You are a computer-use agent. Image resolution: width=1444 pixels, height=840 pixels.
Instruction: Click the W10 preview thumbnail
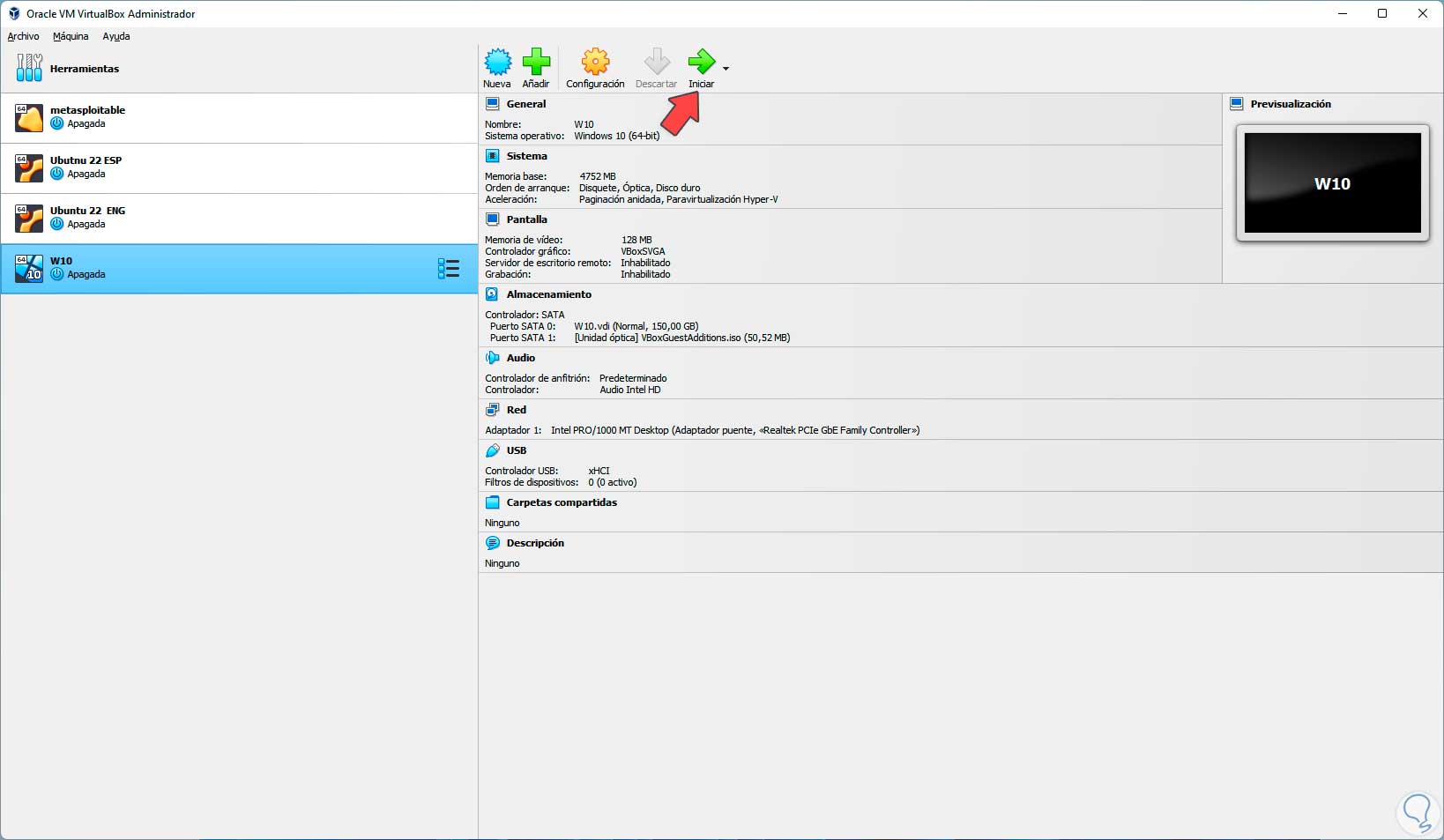pos(1332,183)
